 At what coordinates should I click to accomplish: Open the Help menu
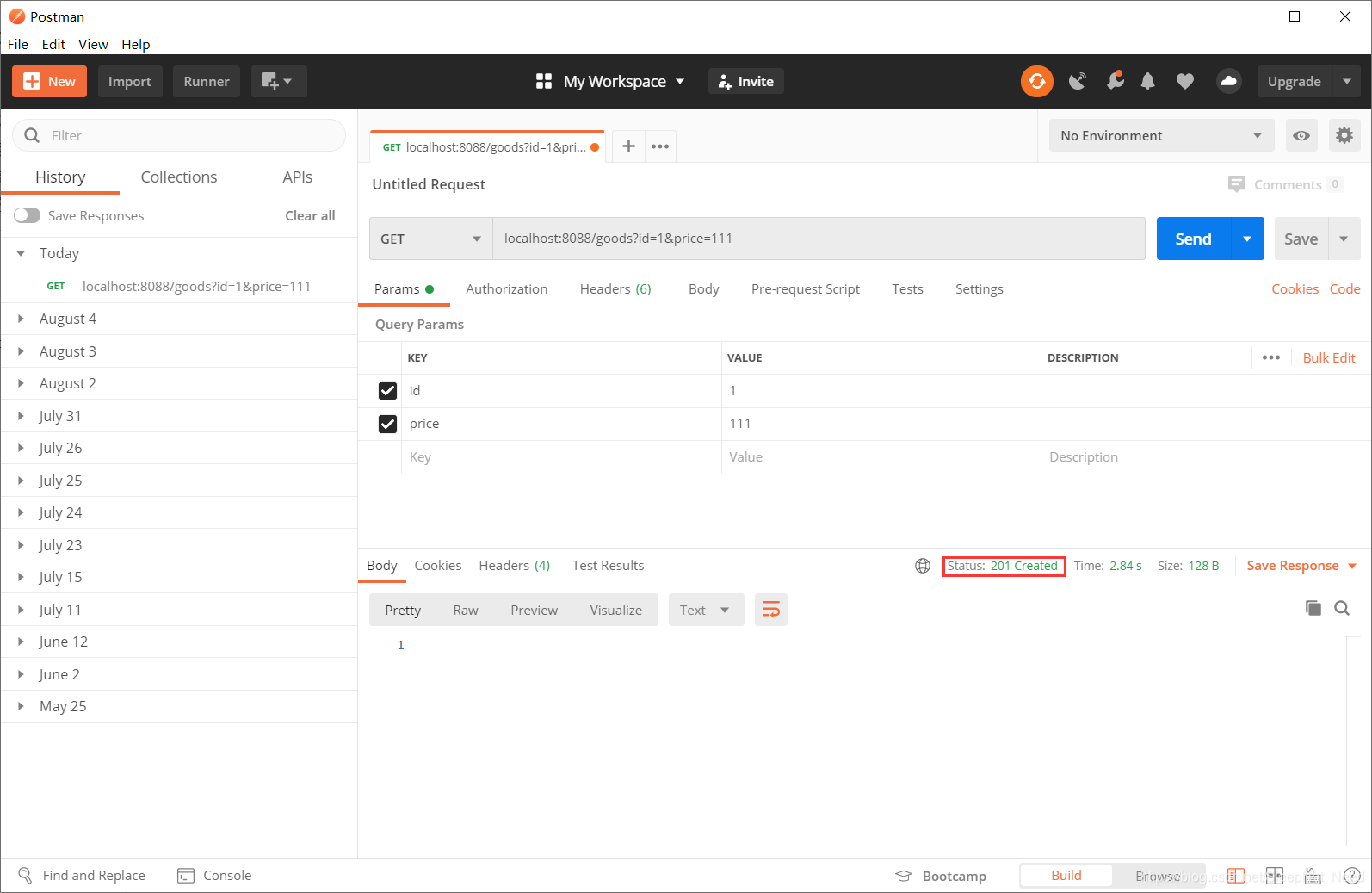(x=135, y=44)
